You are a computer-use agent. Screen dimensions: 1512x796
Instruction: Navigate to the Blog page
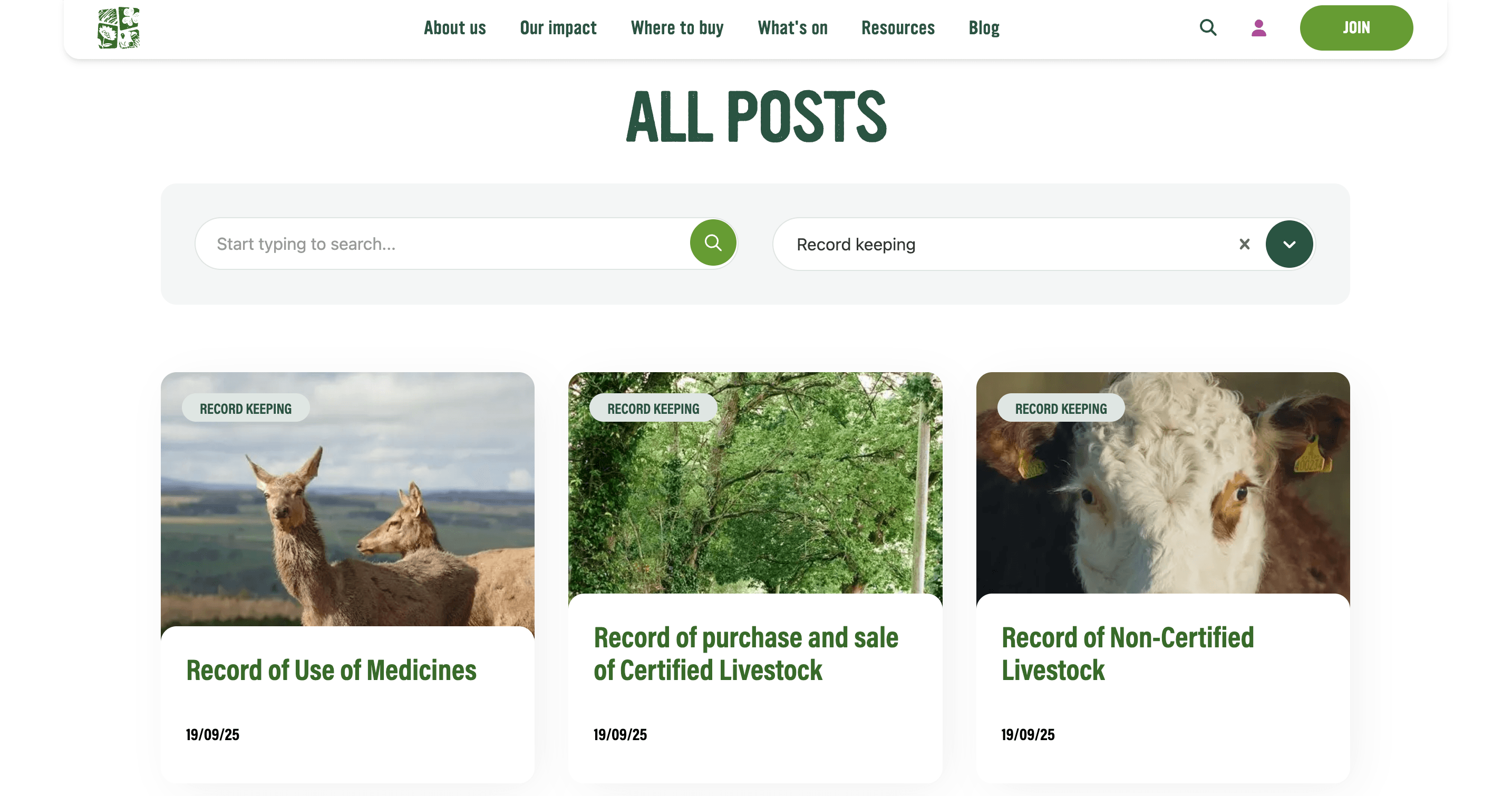point(984,27)
